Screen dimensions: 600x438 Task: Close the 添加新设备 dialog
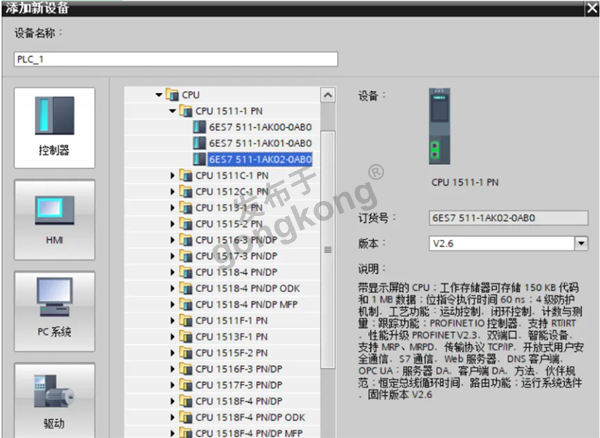[592, 8]
